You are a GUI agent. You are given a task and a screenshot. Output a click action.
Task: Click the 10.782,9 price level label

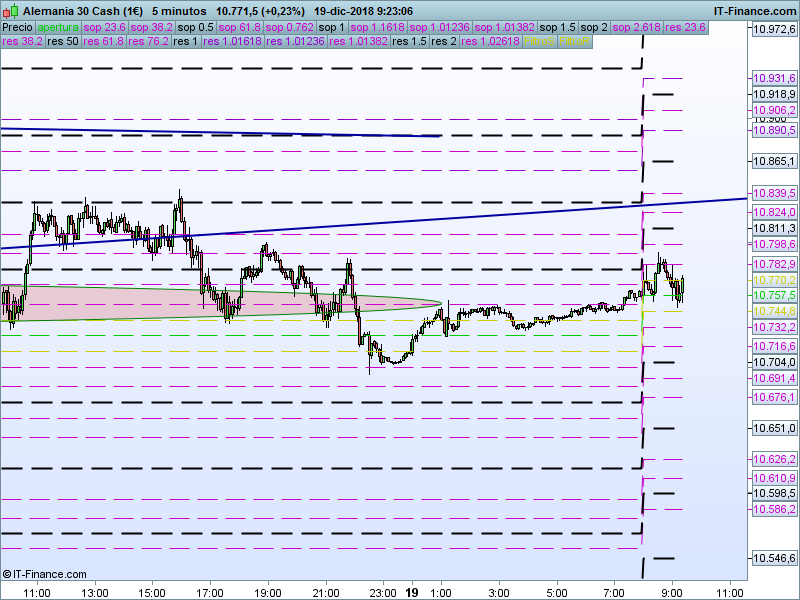774,264
